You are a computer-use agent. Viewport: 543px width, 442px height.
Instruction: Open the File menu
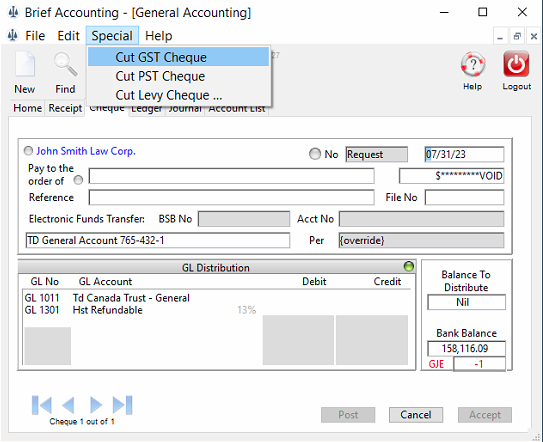(35, 36)
